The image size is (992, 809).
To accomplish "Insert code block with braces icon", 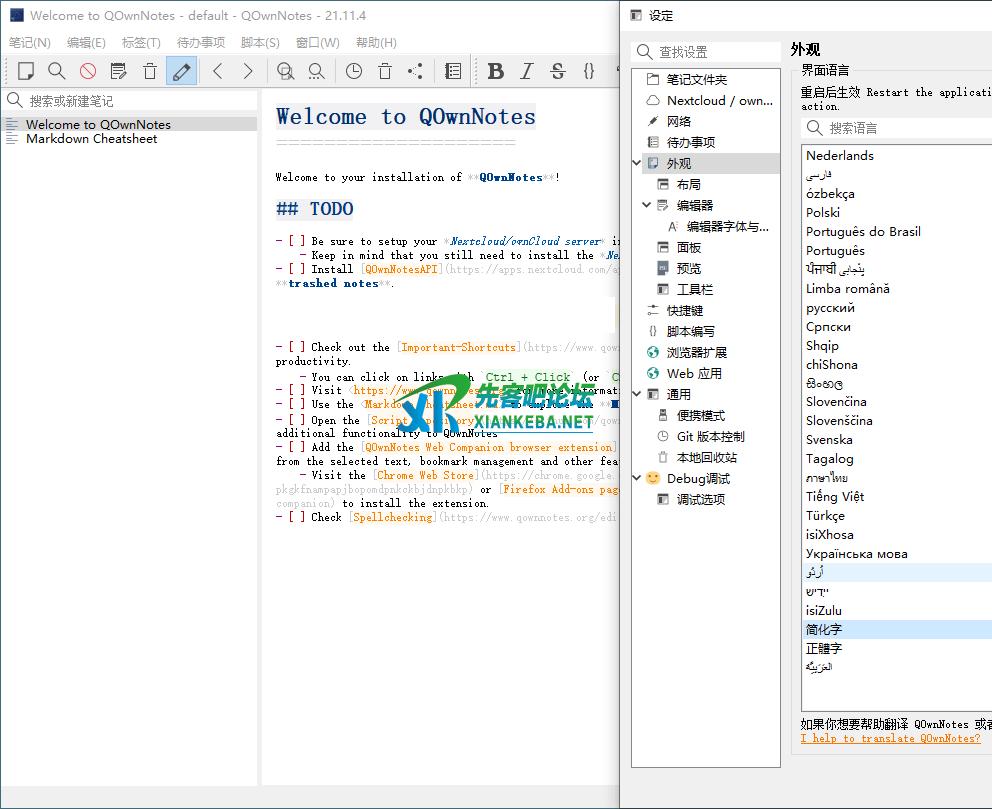I will (x=589, y=71).
